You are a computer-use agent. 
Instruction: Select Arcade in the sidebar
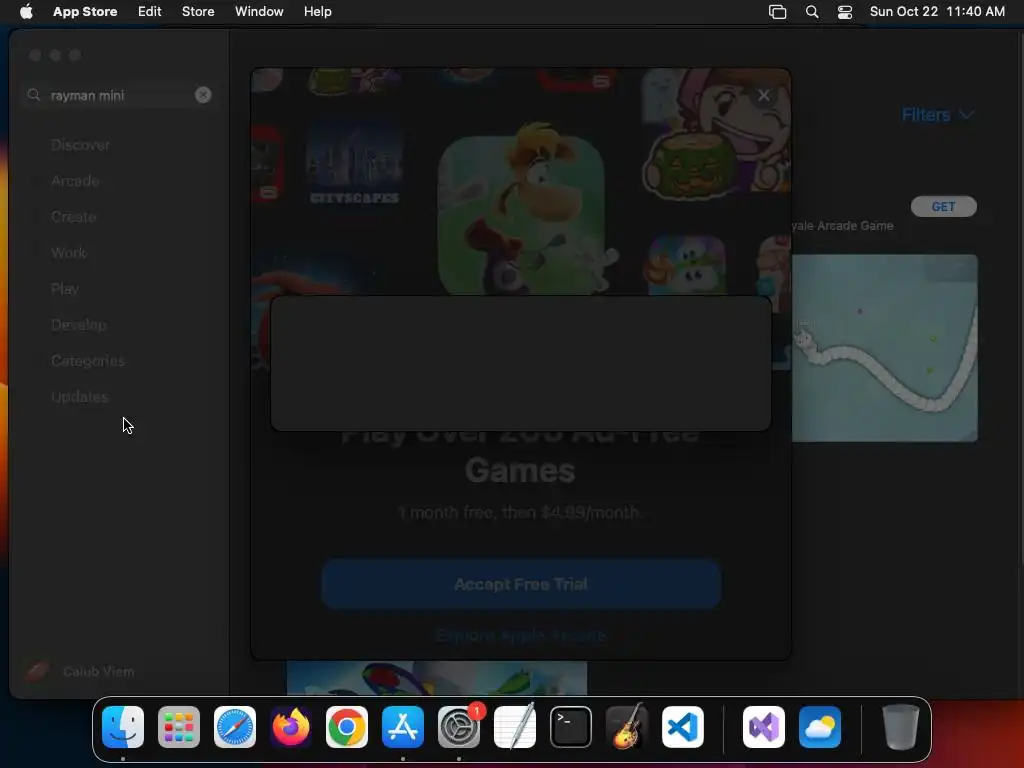(75, 181)
